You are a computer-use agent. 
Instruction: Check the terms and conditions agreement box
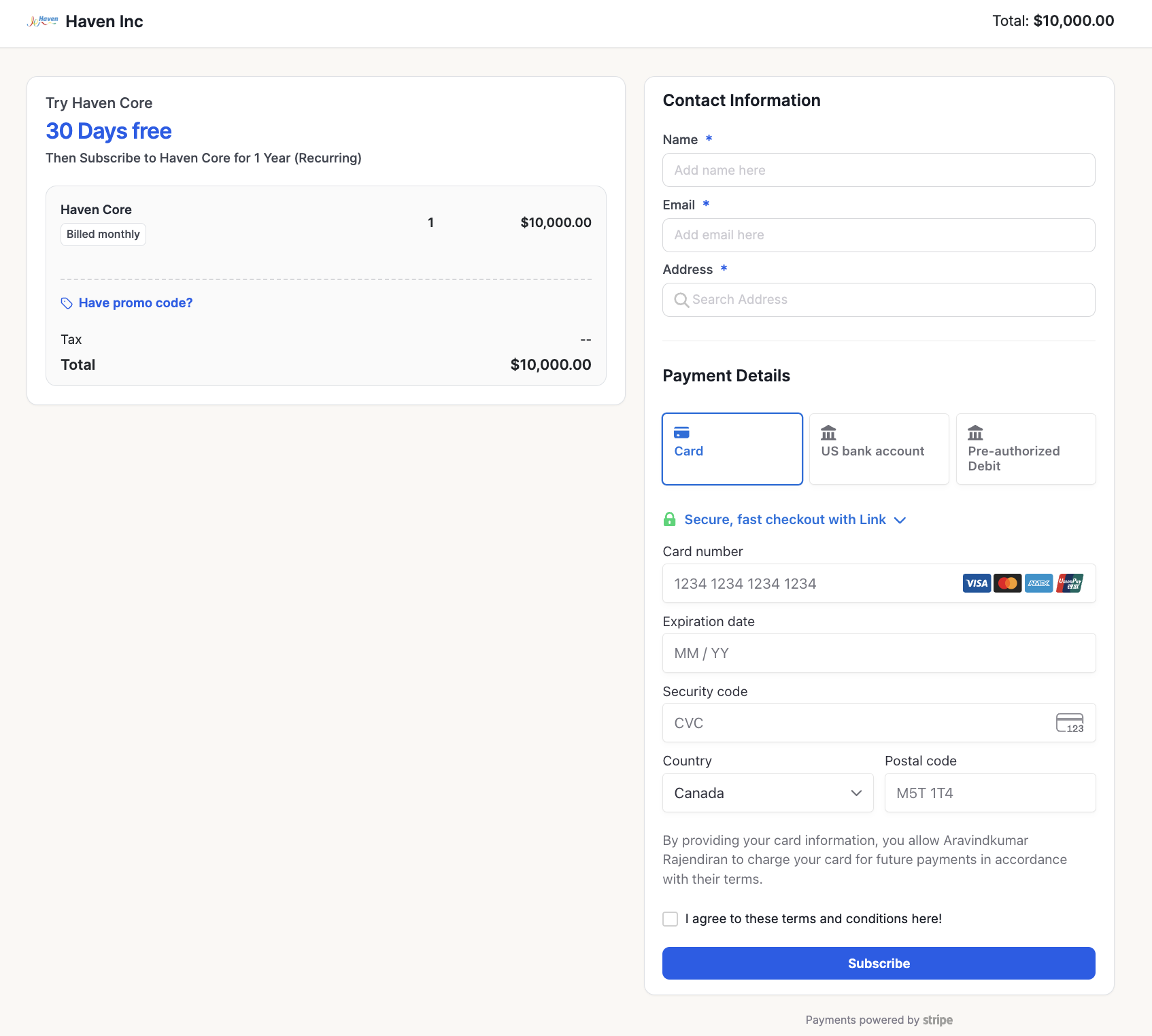(x=671, y=919)
